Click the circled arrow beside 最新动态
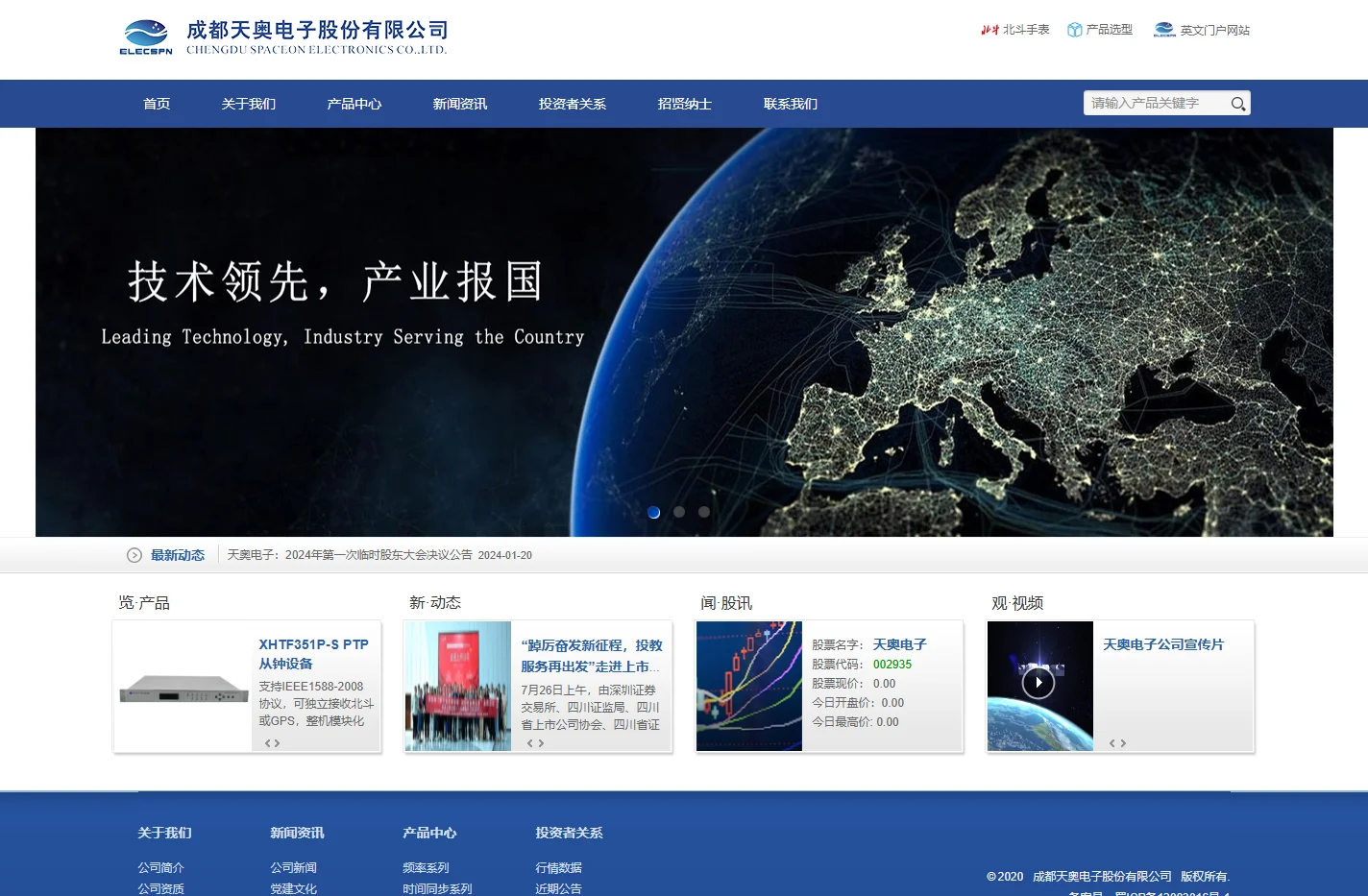This screenshot has width=1368, height=896. point(134,555)
